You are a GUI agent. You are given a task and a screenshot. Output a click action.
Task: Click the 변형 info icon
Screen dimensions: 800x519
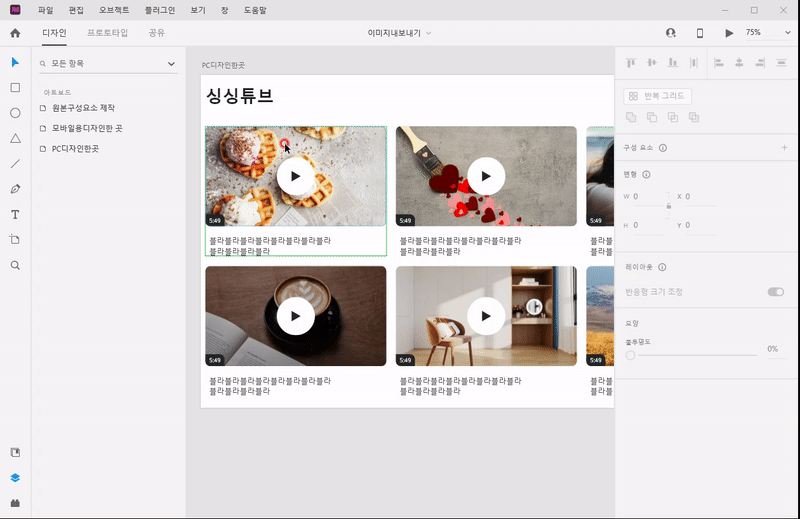click(x=646, y=175)
